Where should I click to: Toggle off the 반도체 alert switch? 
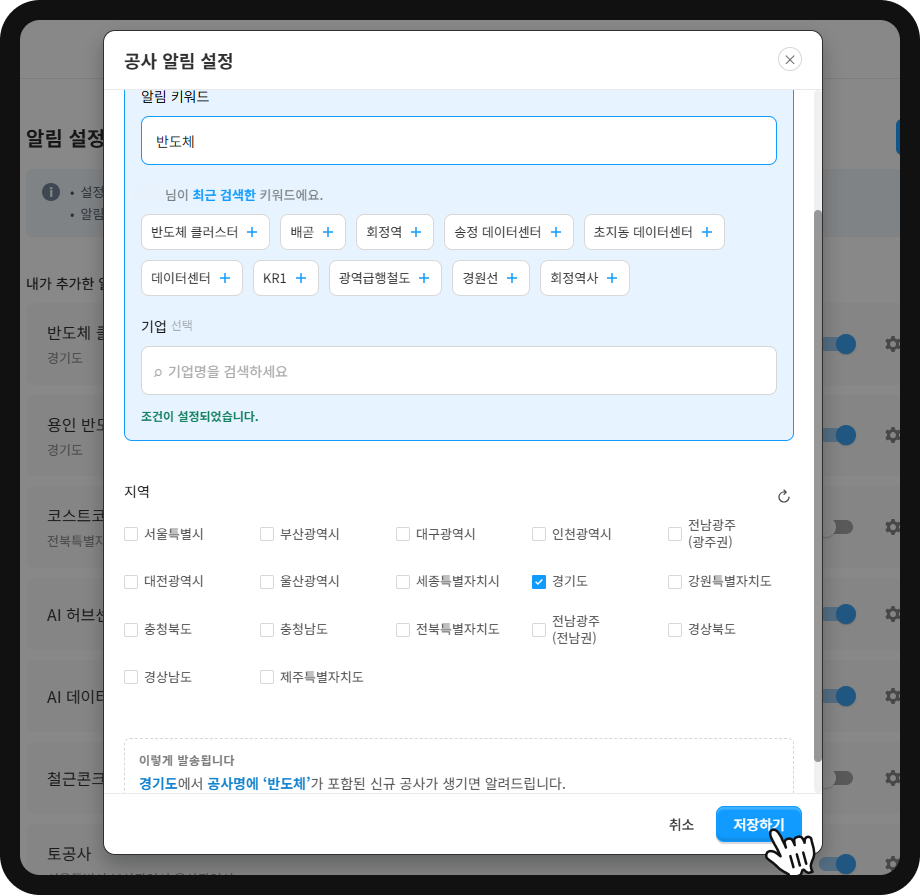click(x=839, y=344)
